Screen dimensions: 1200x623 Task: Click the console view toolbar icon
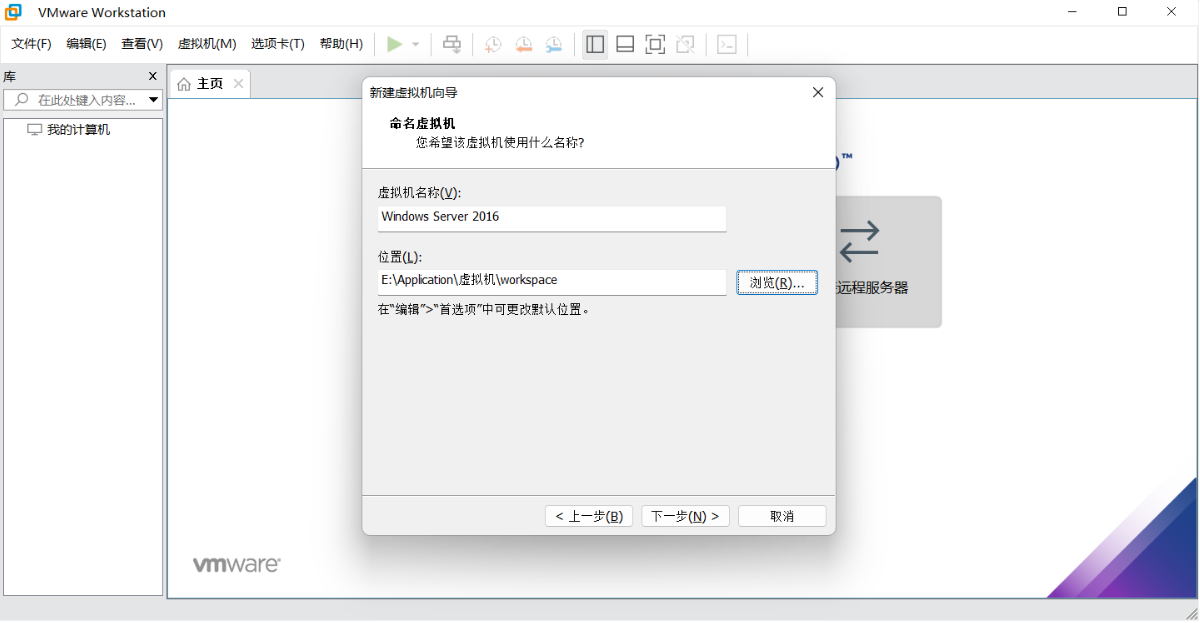(x=727, y=44)
